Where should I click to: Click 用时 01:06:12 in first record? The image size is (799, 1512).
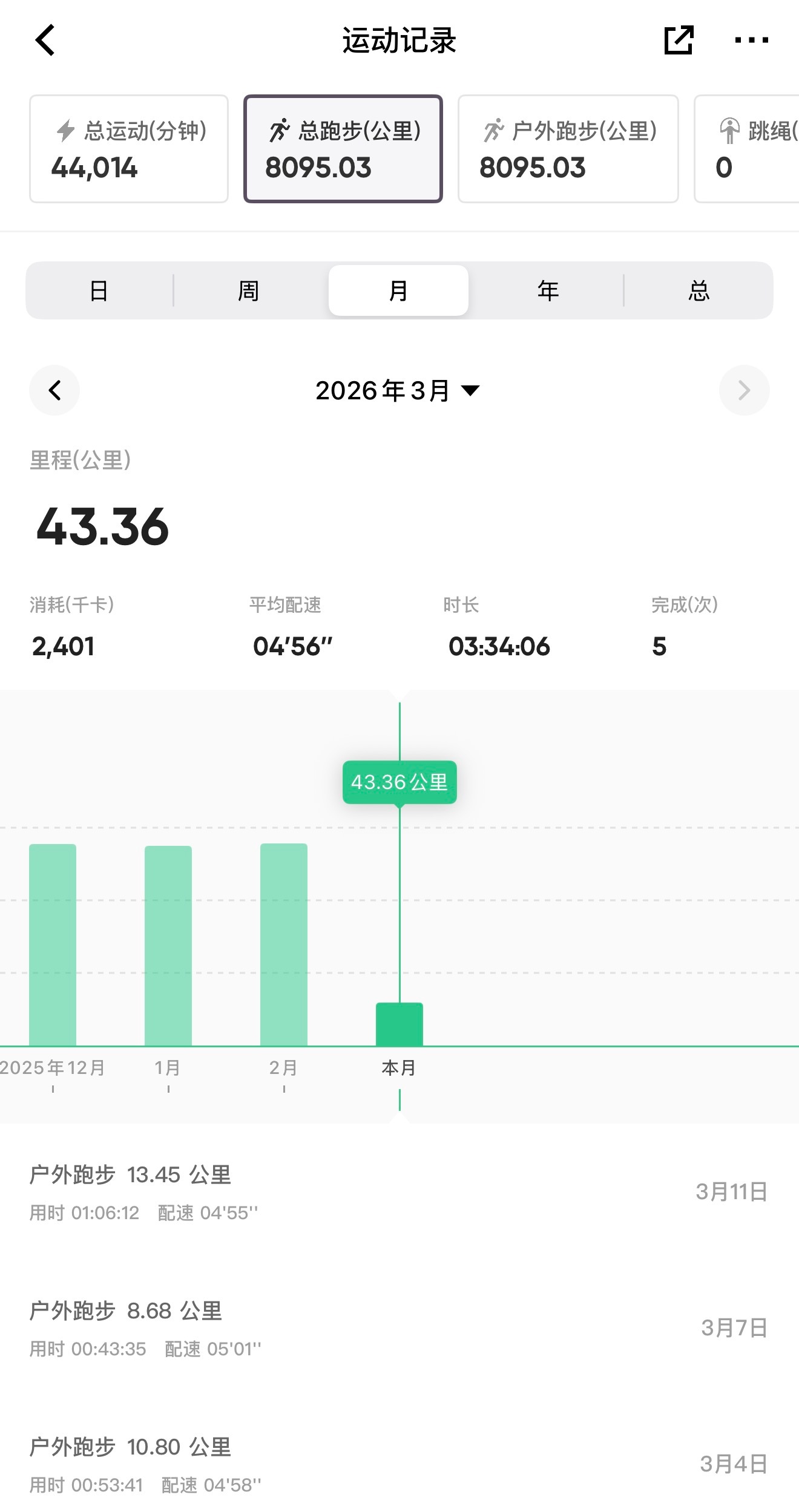tap(85, 1213)
